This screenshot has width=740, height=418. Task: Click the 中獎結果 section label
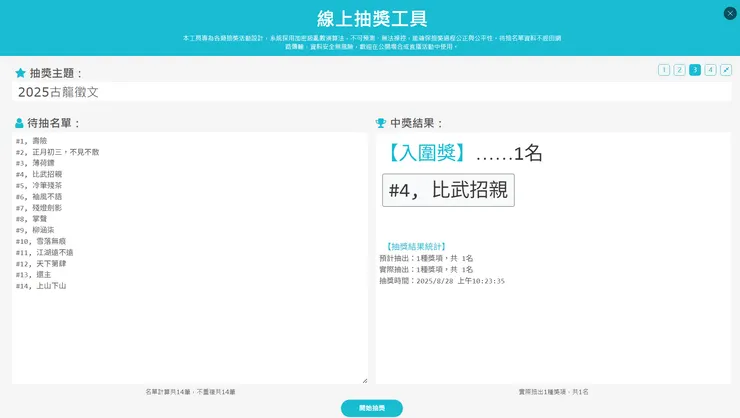(417, 123)
